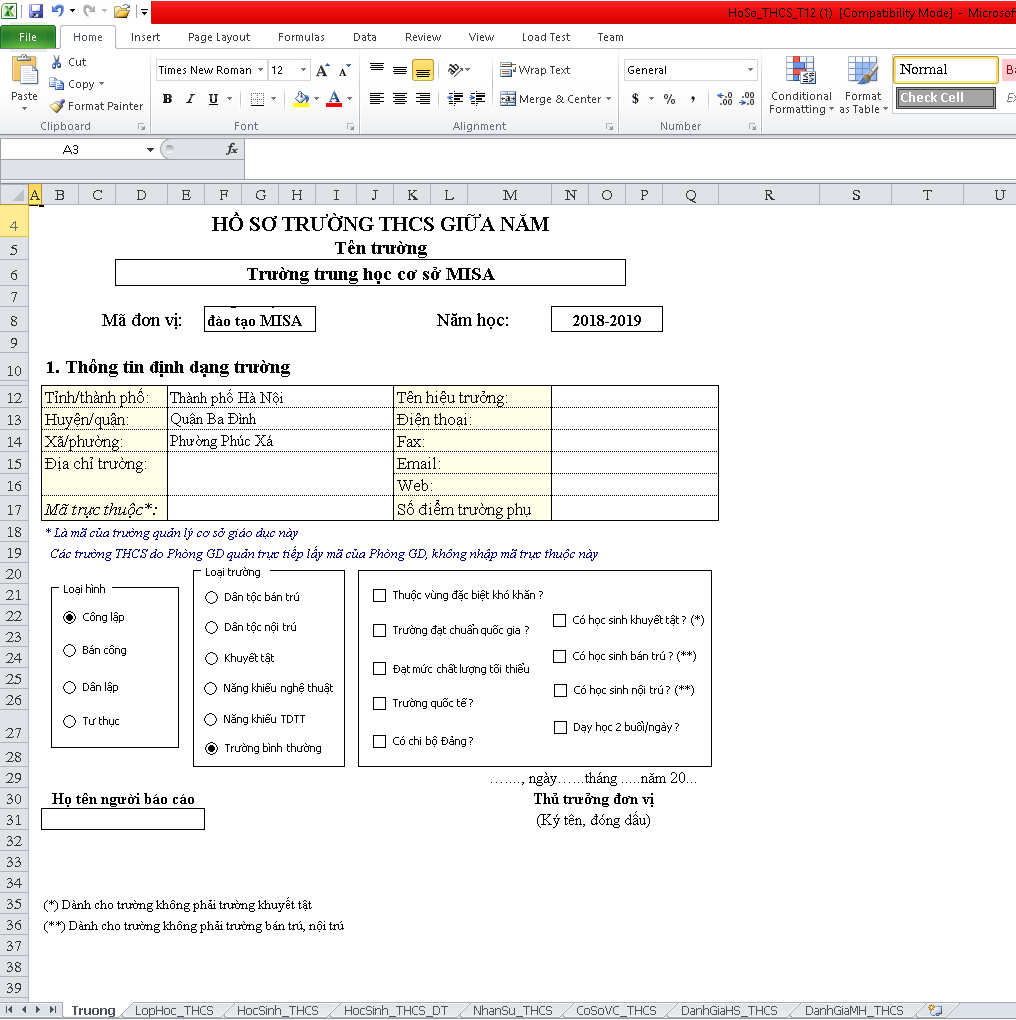
Task: Click the red Font Color swatch
Action: pos(334,99)
